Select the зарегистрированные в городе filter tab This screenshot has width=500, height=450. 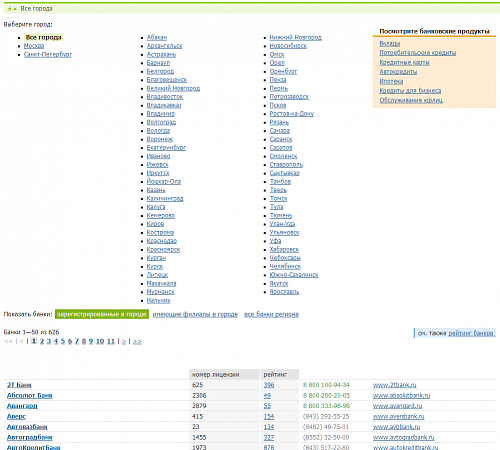point(102,314)
